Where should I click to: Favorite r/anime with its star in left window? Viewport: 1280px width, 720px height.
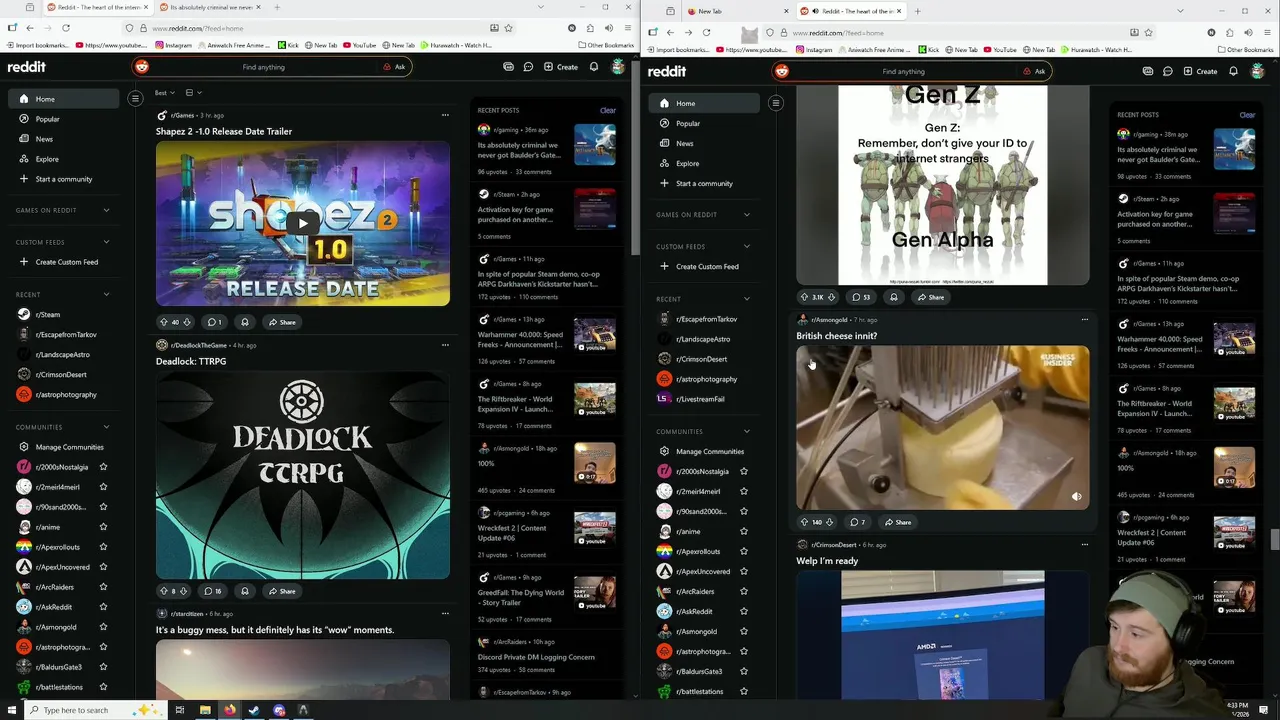103,527
